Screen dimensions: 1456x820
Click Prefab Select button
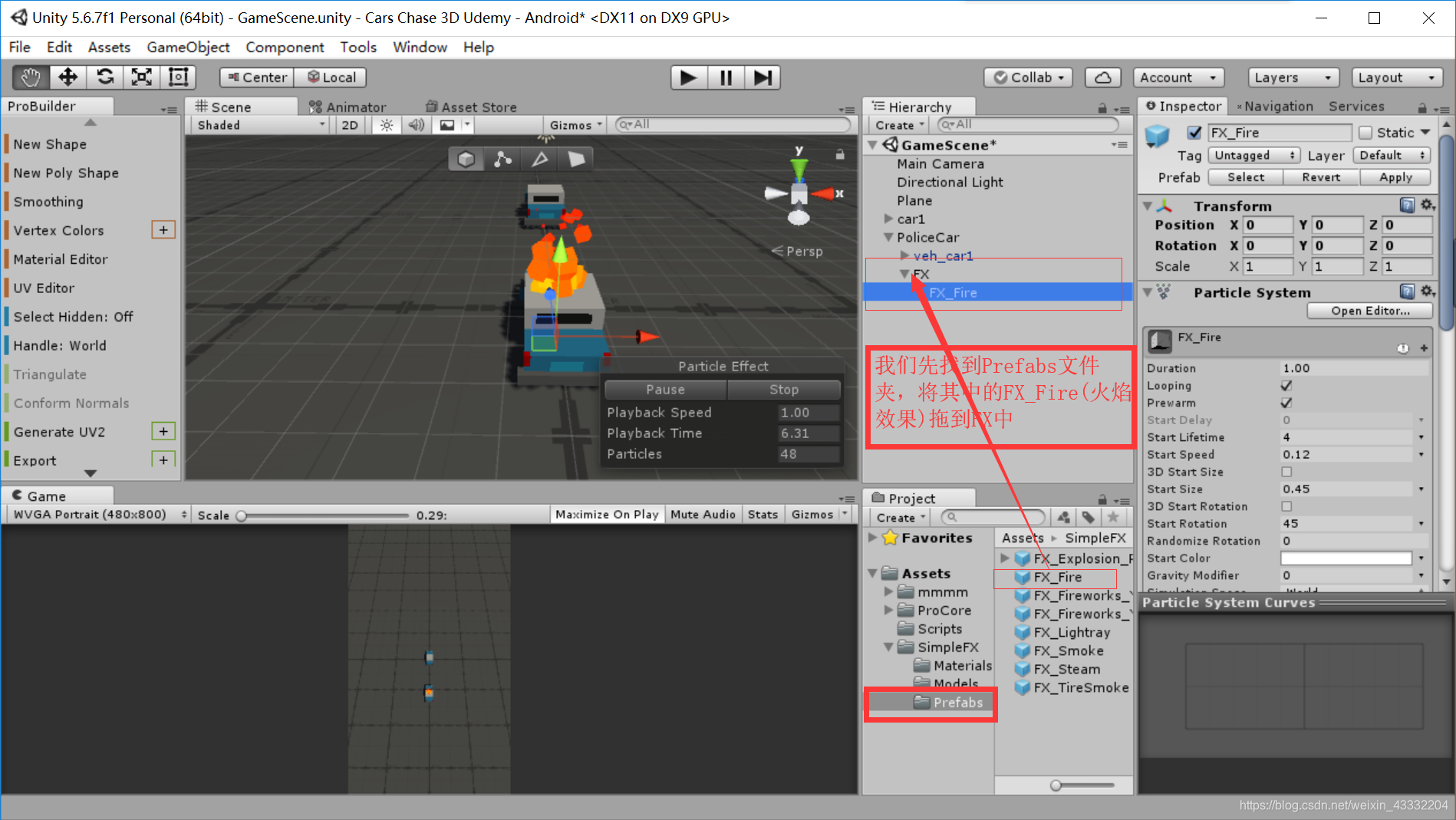coord(1246,176)
